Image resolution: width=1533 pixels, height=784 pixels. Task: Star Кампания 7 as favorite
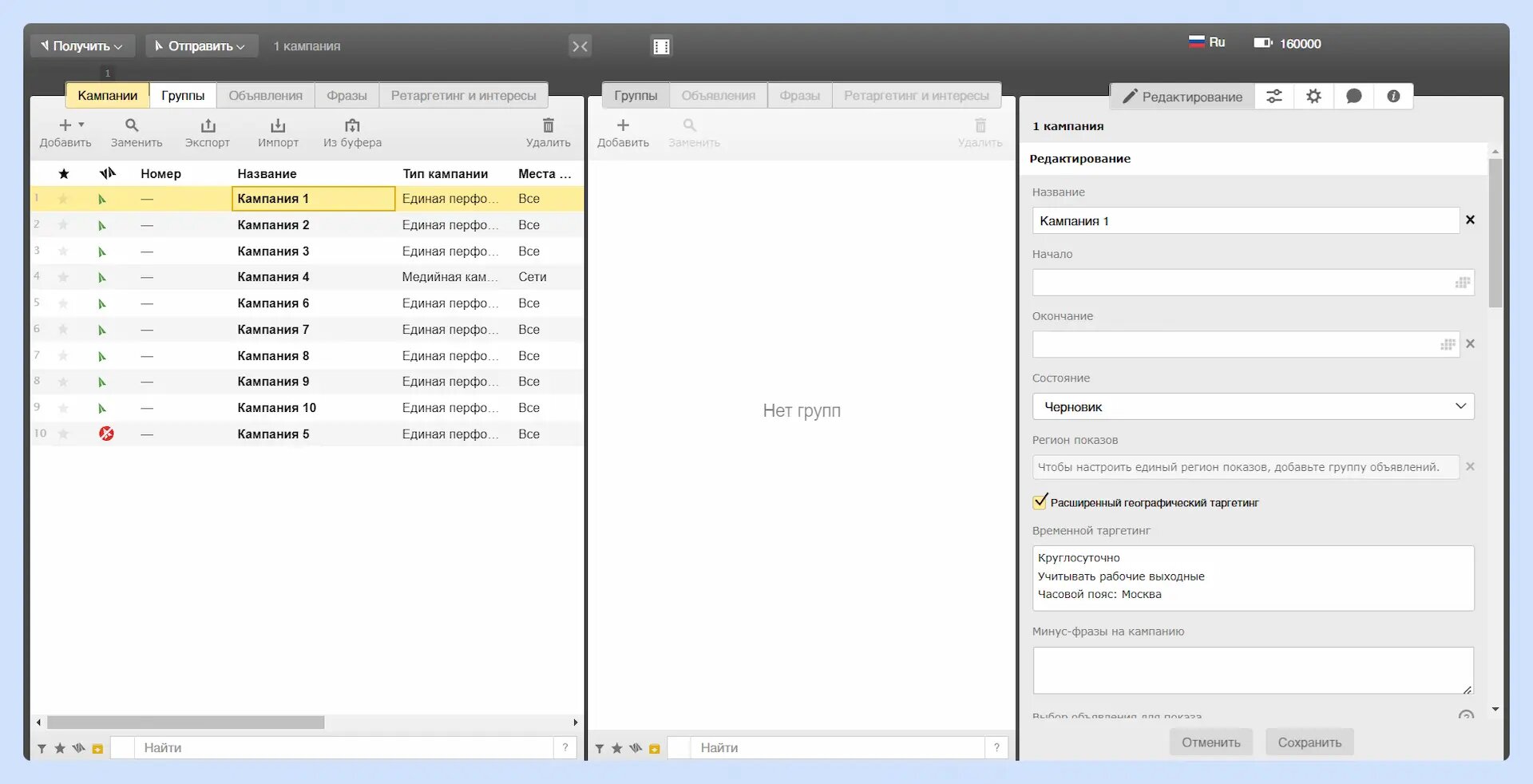(63, 330)
